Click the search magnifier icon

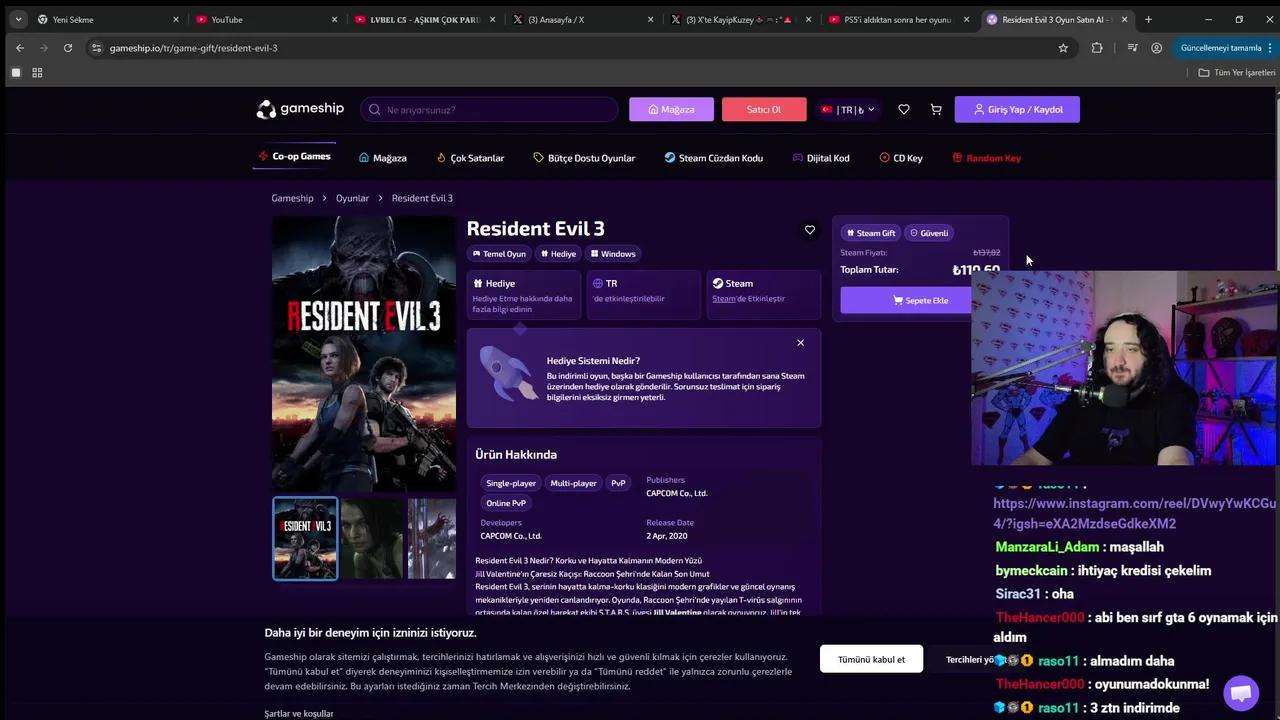point(375,109)
